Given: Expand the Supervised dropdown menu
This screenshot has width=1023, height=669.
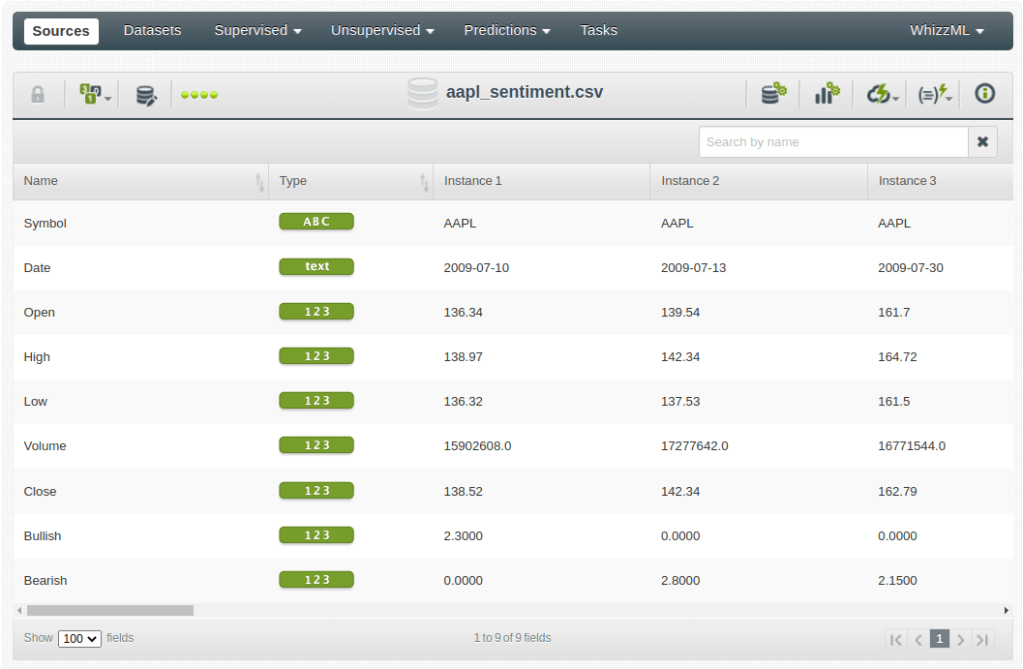Looking at the screenshot, I should pos(257,31).
